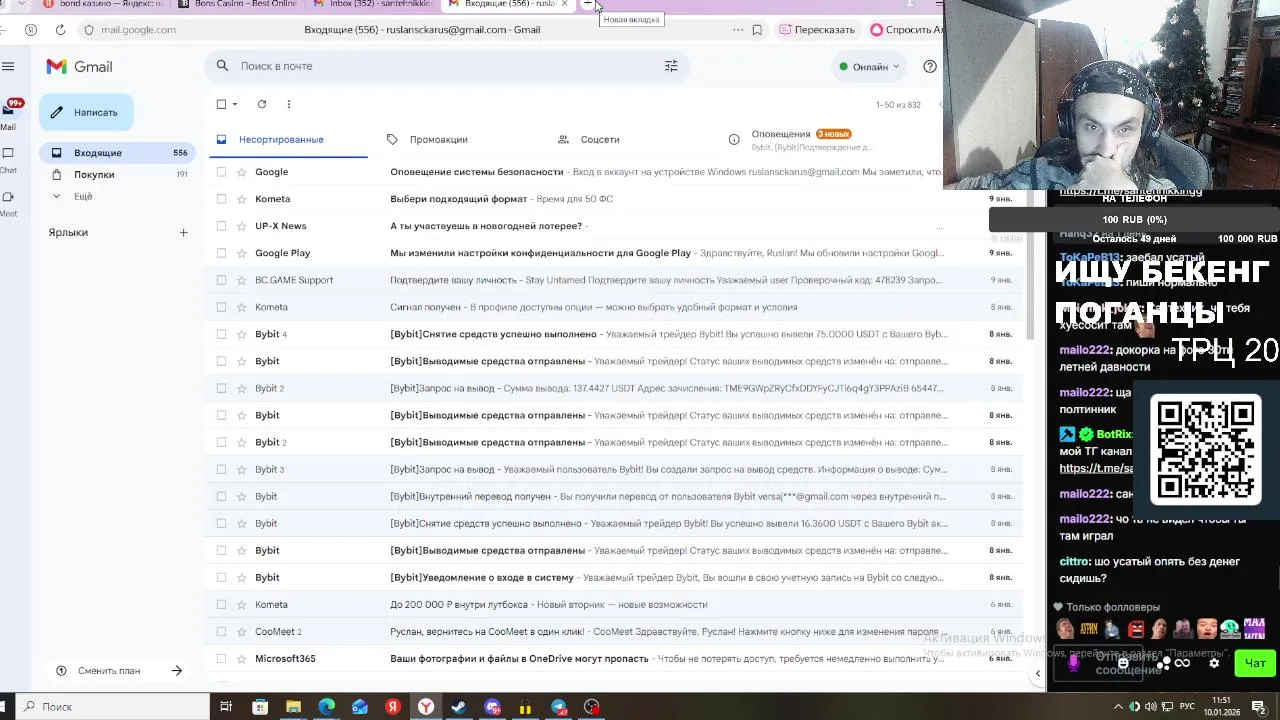Open the Gmail main menu hamburger
The height and width of the screenshot is (720, 1280).
point(8,66)
